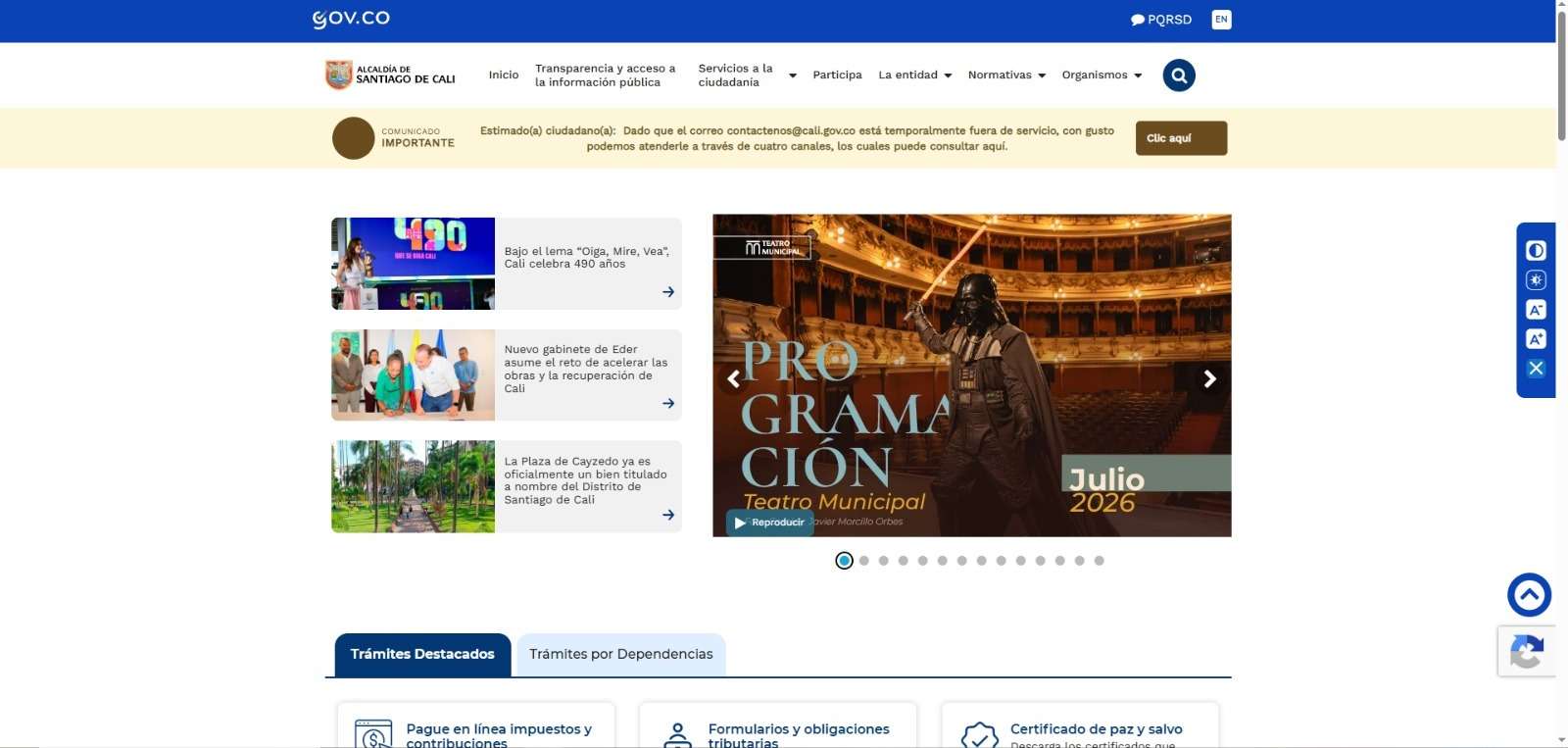This screenshot has height=748, width=1568.
Task: Click the scroll-to-top arrow circle
Action: (x=1529, y=595)
